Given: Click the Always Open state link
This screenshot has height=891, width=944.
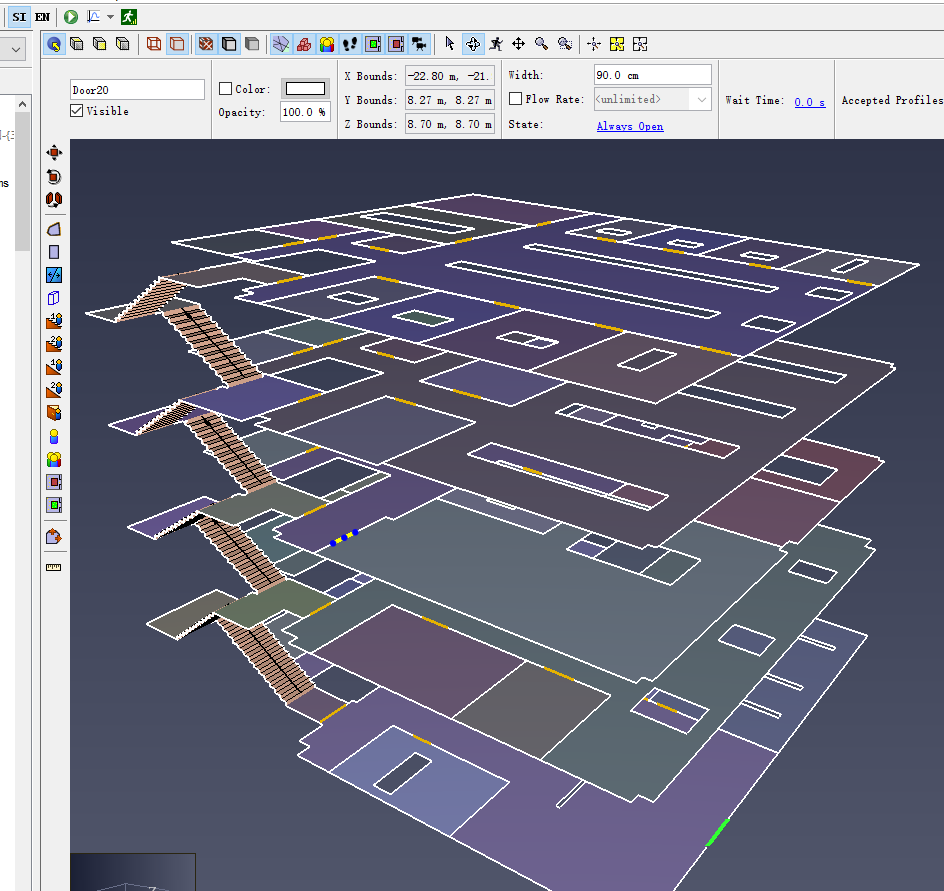Looking at the screenshot, I should click(629, 126).
